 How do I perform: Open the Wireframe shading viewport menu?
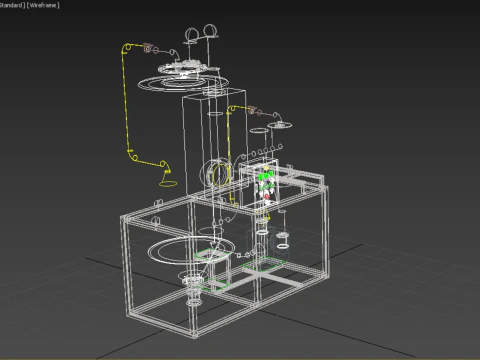(43, 5)
